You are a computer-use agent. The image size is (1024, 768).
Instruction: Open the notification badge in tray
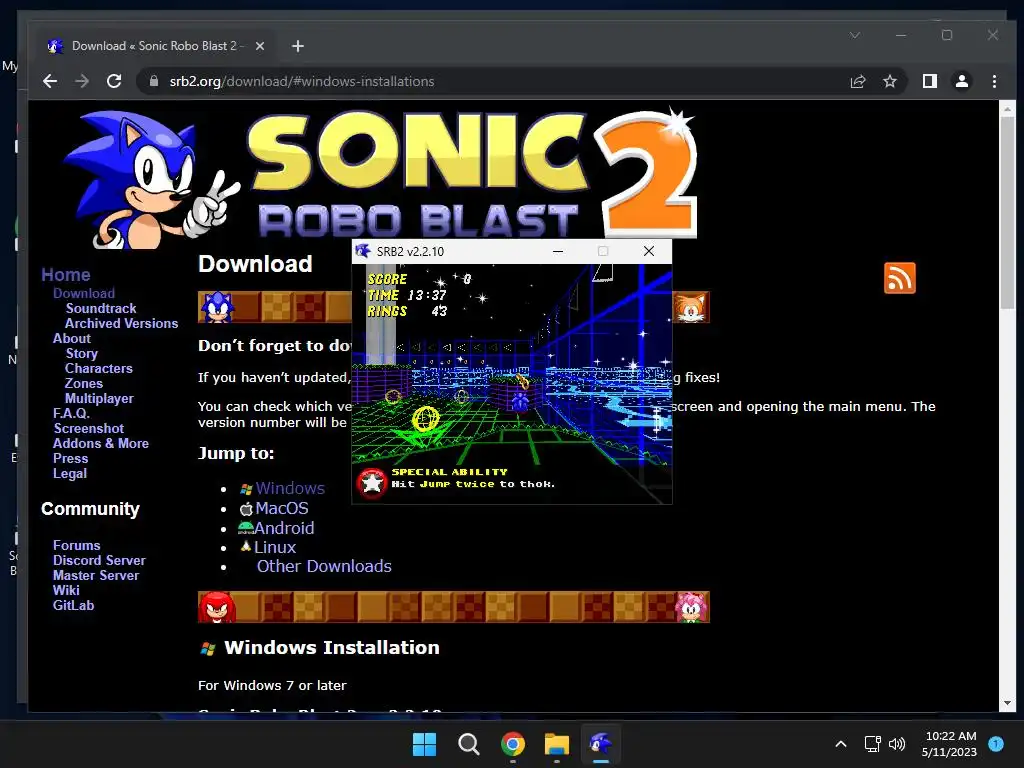click(x=996, y=744)
